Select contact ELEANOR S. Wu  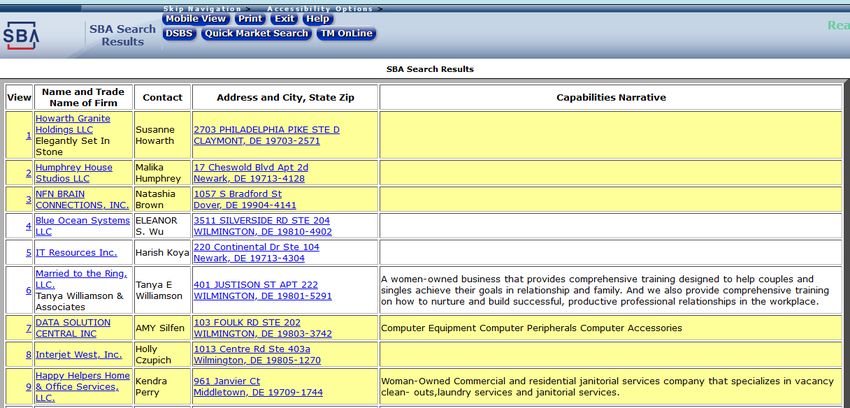156,226
